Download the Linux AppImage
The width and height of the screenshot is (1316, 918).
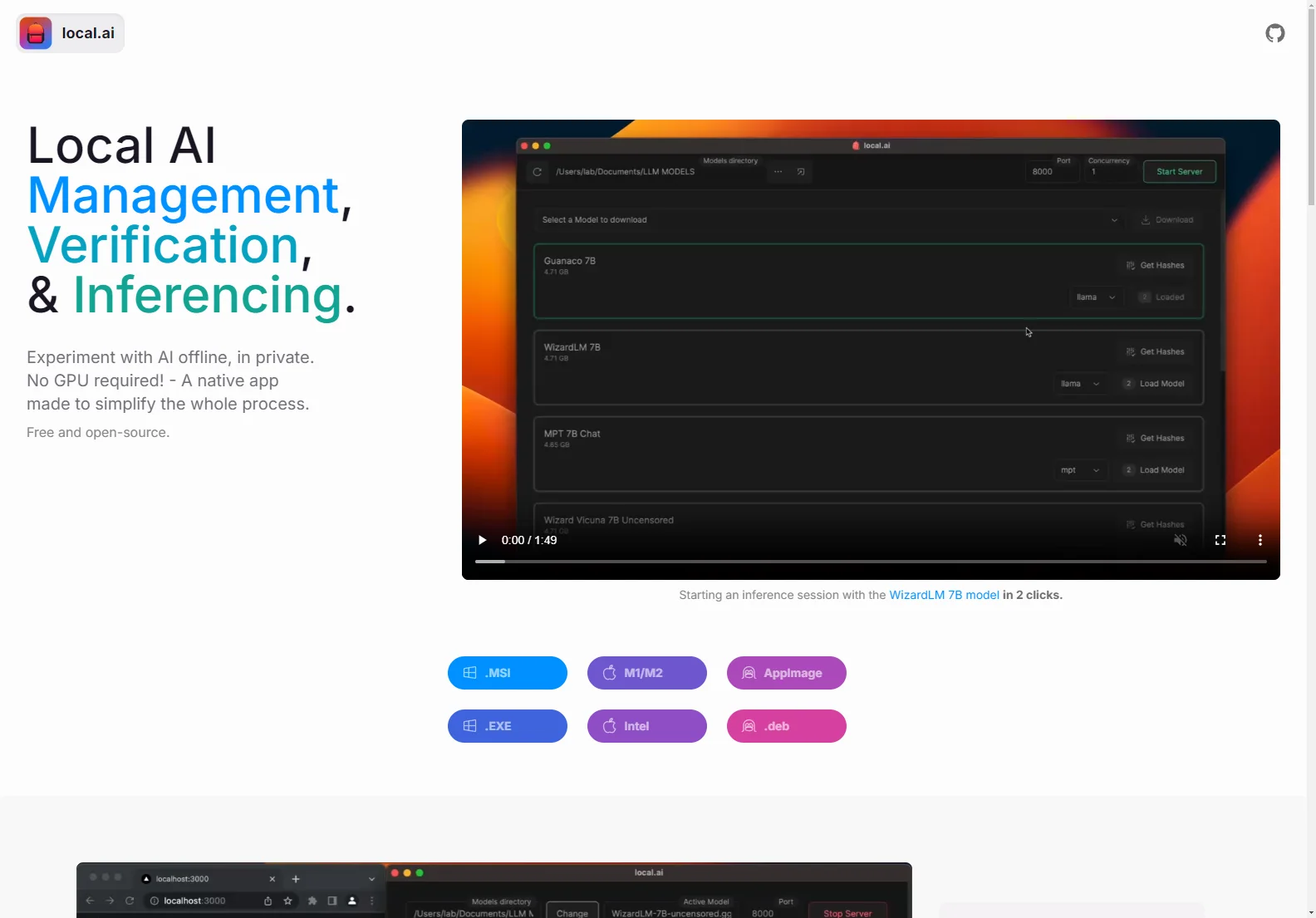(787, 673)
